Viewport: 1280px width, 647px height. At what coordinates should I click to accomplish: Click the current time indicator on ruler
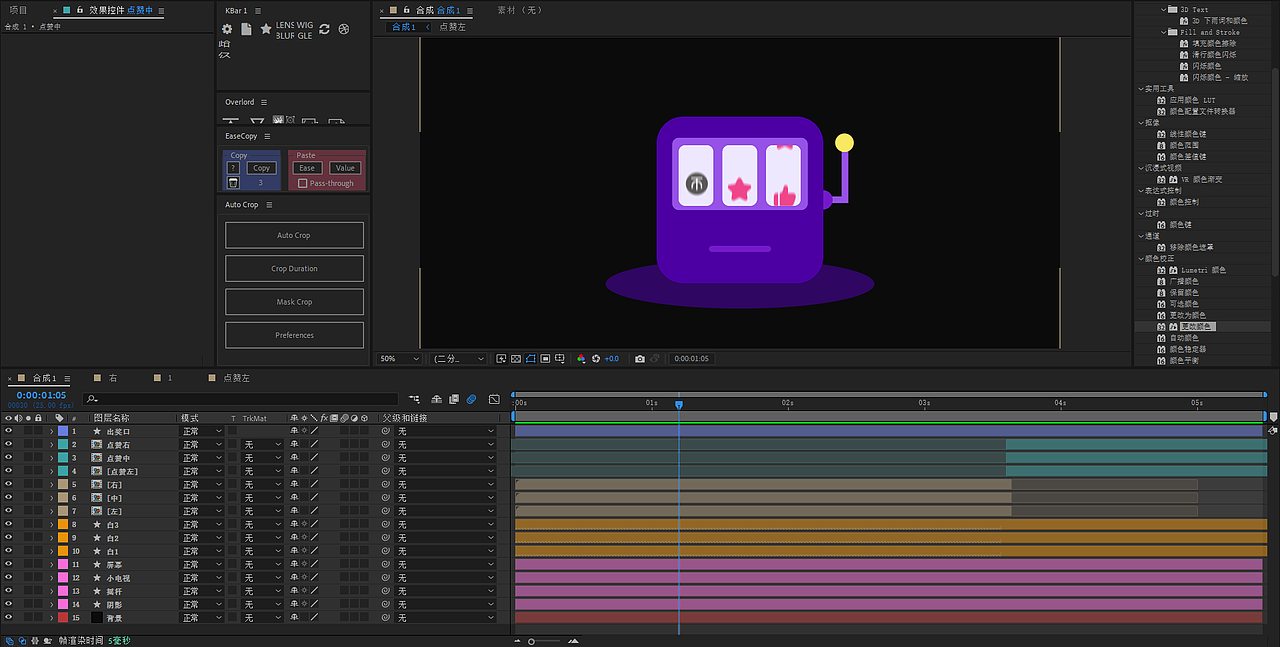point(678,405)
